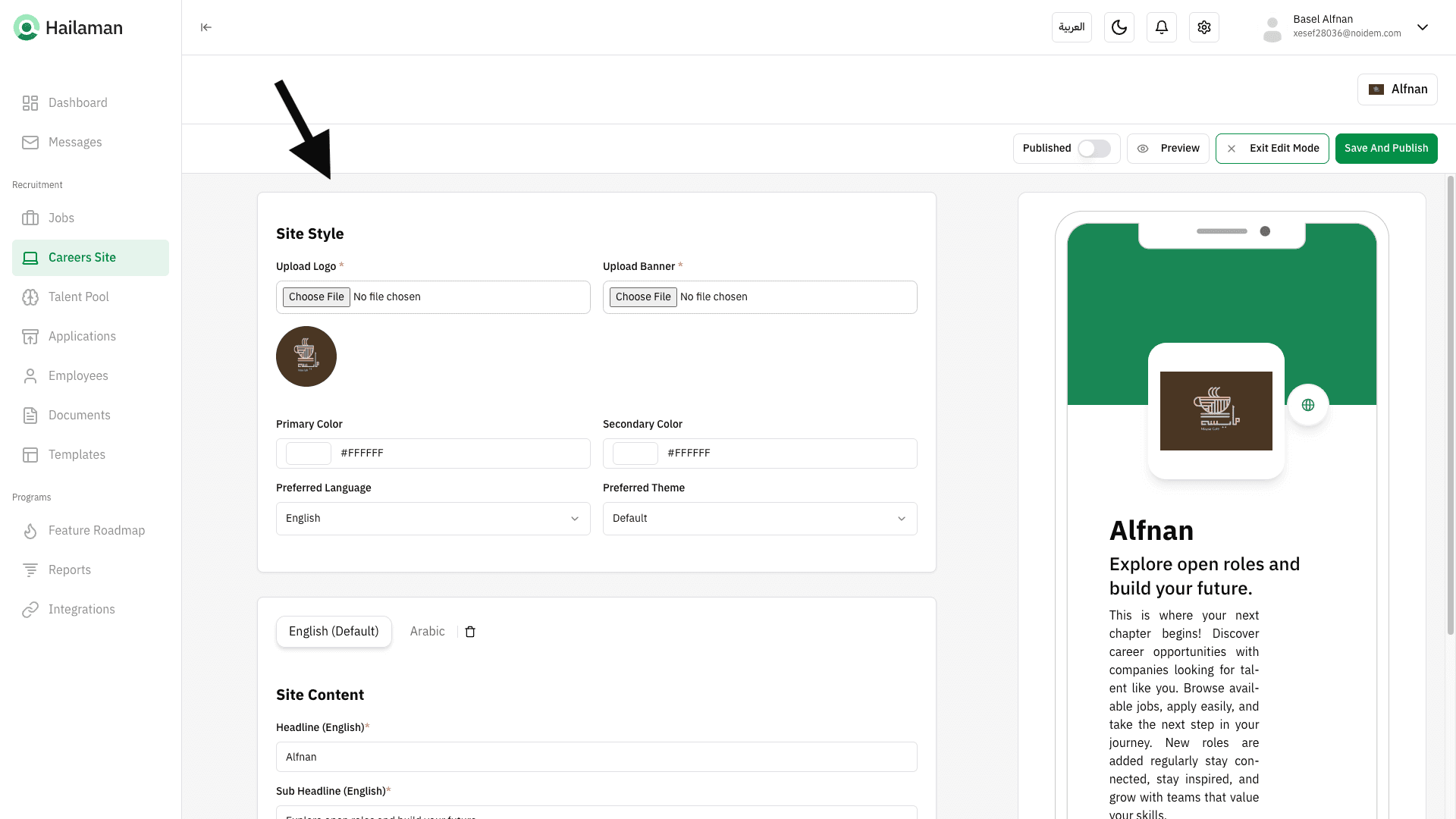Open user account menu chevron
Image resolution: width=1456 pixels, height=819 pixels.
[1423, 27]
